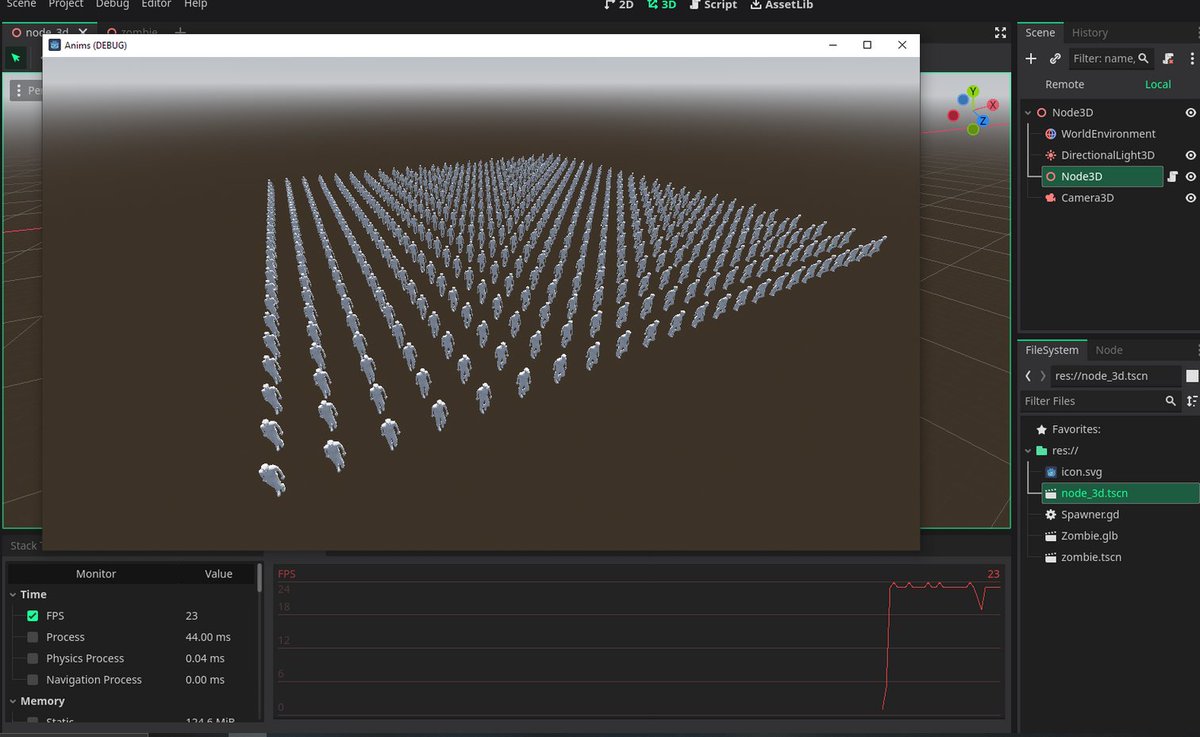Open the Debug menu

click(x=112, y=4)
